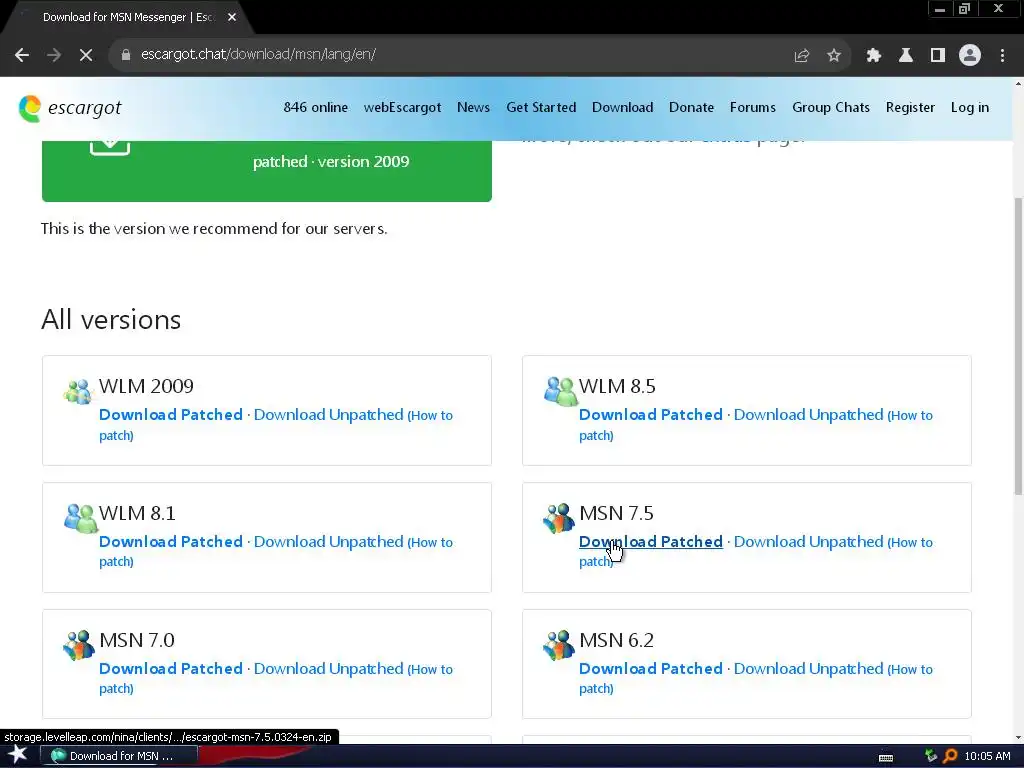Download Unpatched MSN 7.5
The height and width of the screenshot is (768, 1024).
808,541
